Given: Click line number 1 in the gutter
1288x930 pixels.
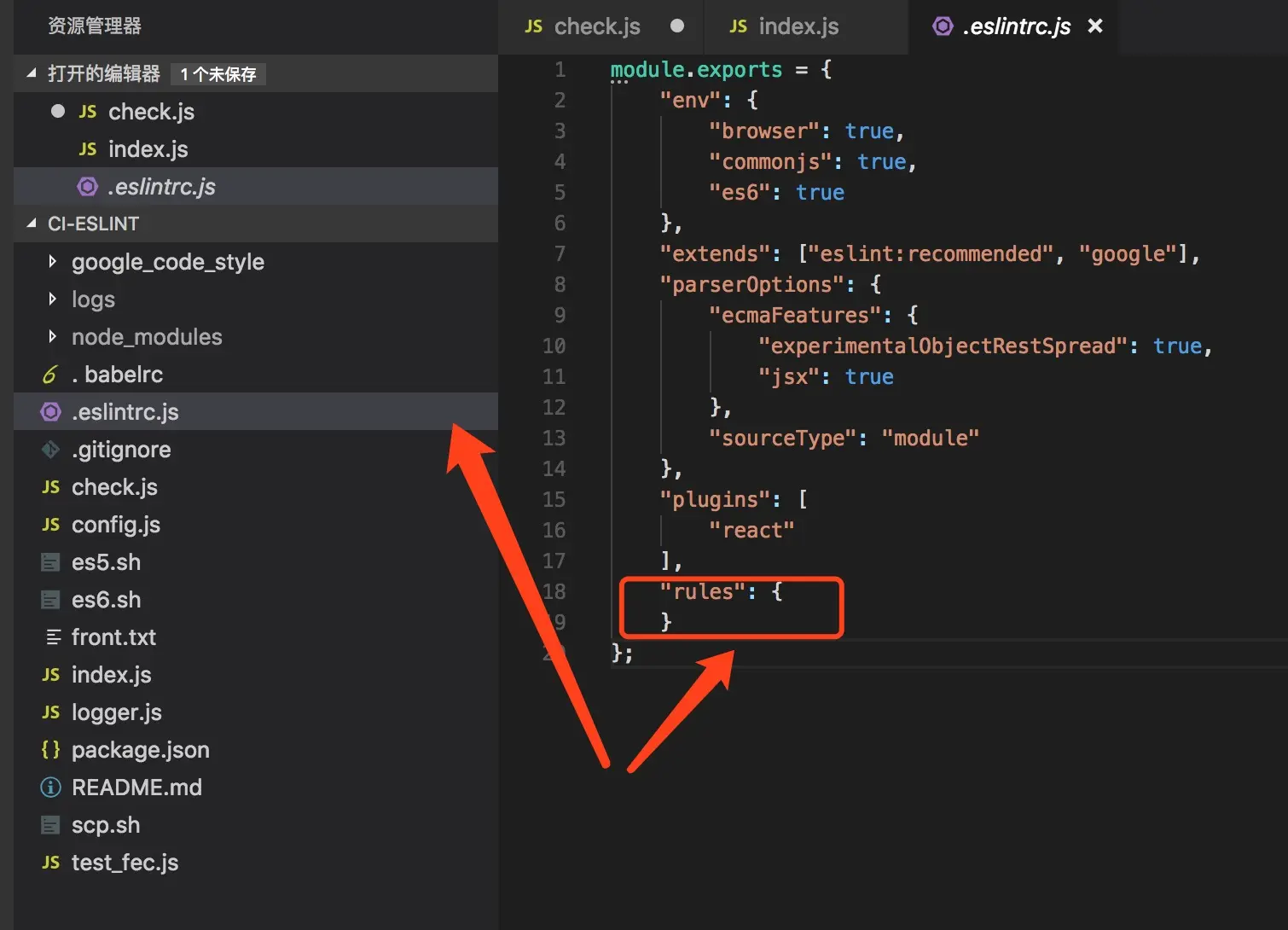Looking at the screenshot, I should pos(560,69).
